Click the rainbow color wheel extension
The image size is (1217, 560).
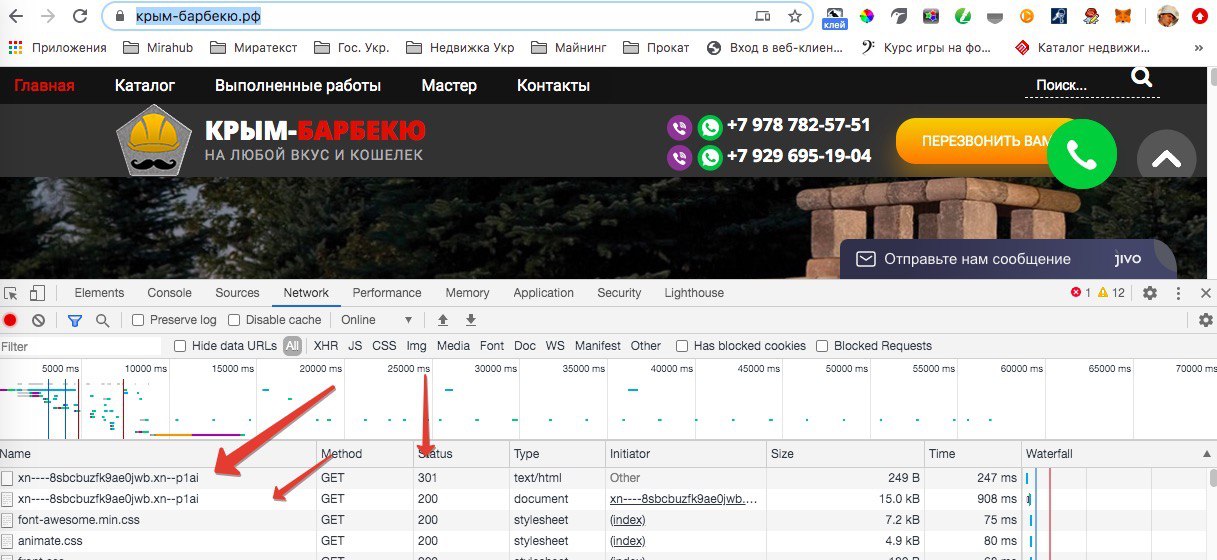(867, 16)
